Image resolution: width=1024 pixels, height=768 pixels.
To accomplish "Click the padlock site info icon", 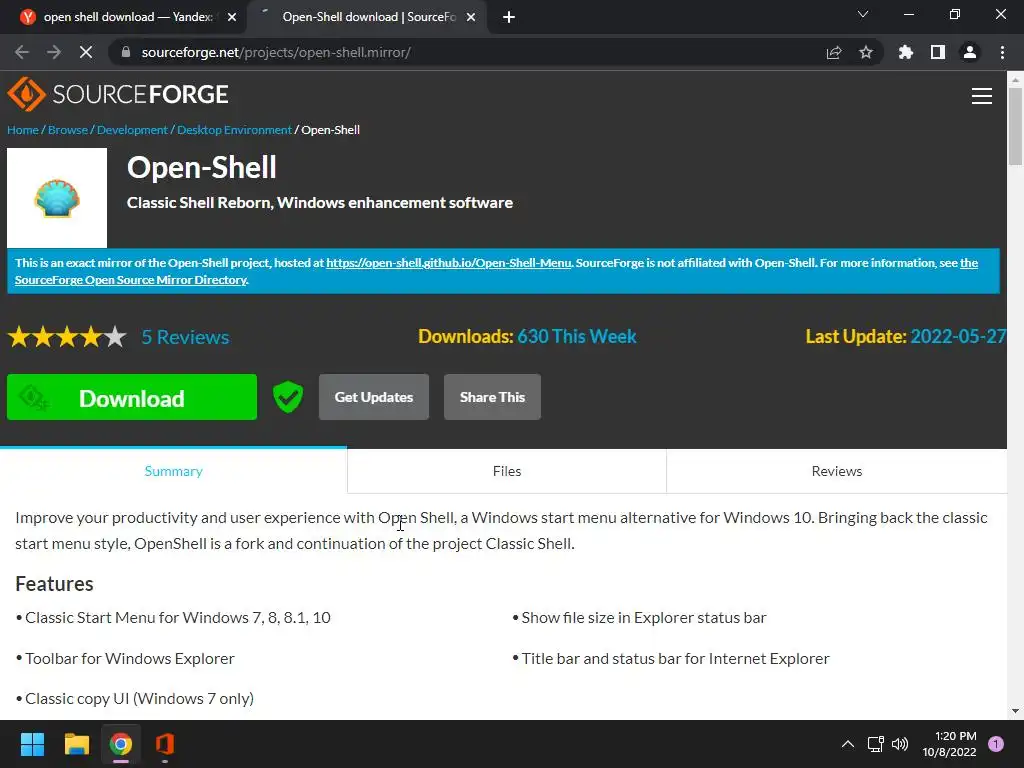I will coord(126,52).
